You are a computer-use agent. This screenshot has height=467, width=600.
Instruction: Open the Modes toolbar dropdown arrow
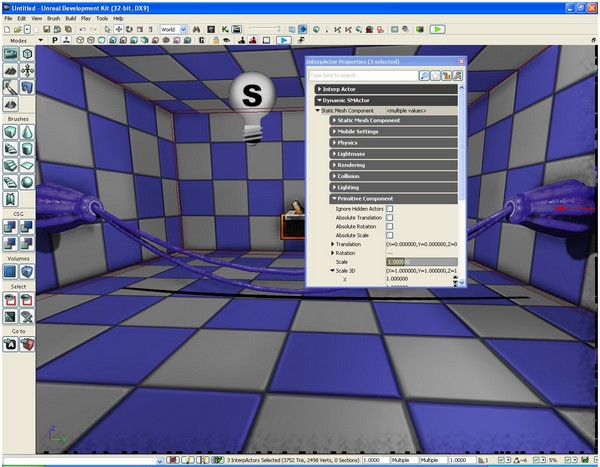pos(41,40)
